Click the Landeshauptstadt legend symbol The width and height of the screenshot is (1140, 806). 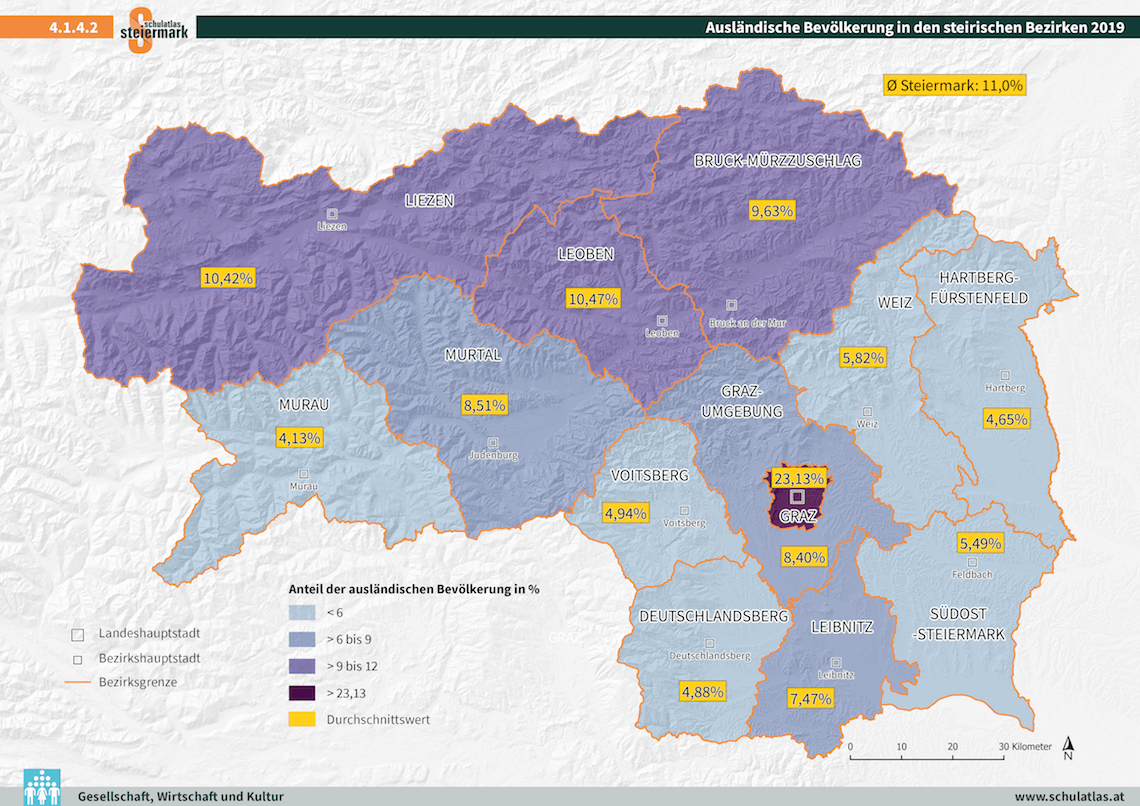(77, 635)
